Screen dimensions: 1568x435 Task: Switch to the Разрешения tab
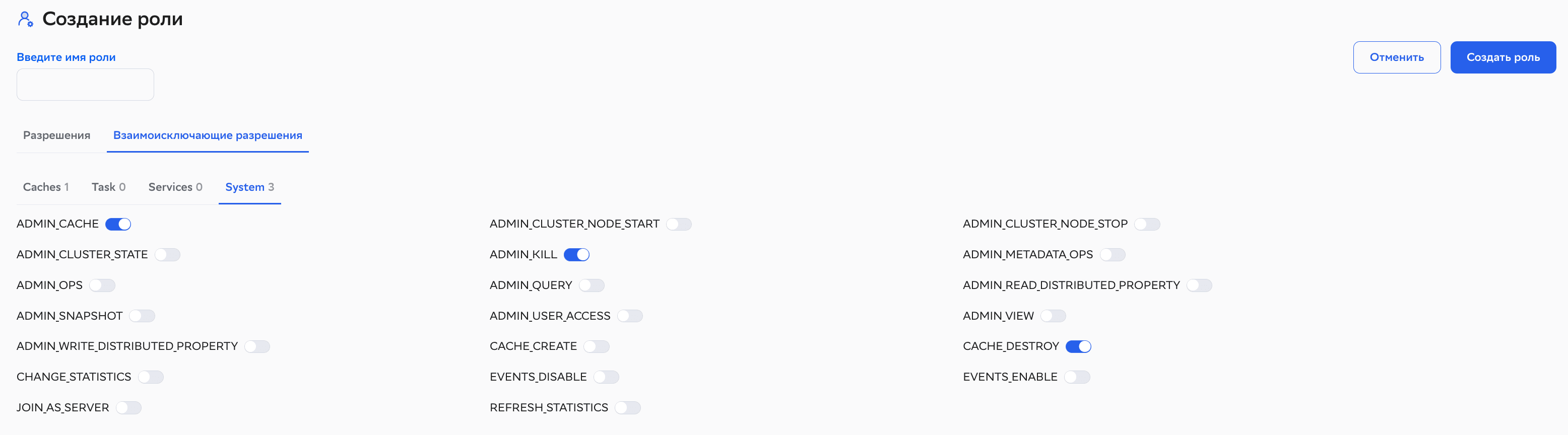[x=56, y=135]
